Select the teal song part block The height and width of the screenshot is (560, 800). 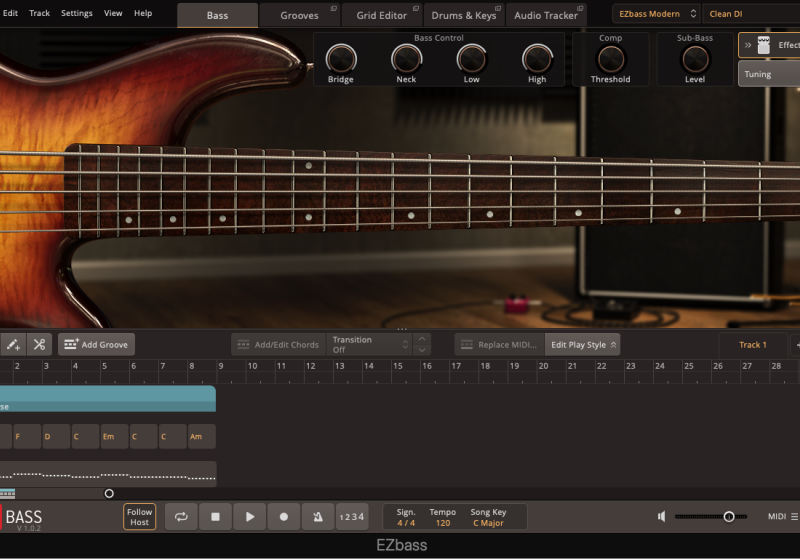pos(108,399)
